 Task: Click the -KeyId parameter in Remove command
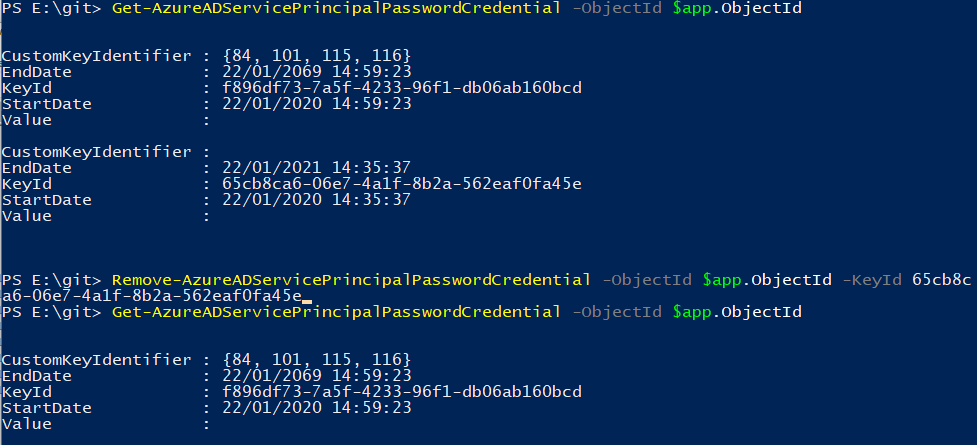(x=874, y=279)
